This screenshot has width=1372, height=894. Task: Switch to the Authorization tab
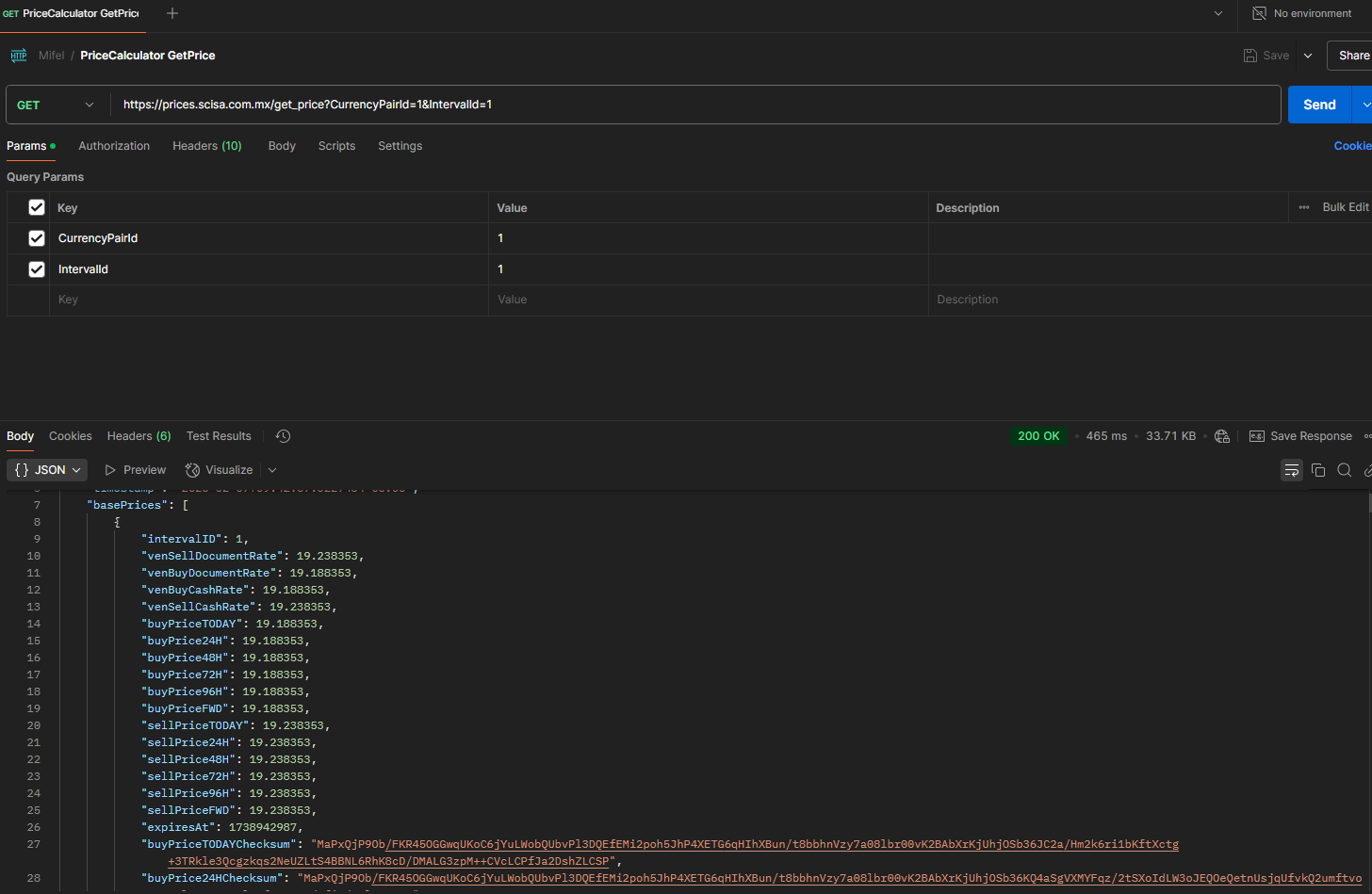(114, 146)
